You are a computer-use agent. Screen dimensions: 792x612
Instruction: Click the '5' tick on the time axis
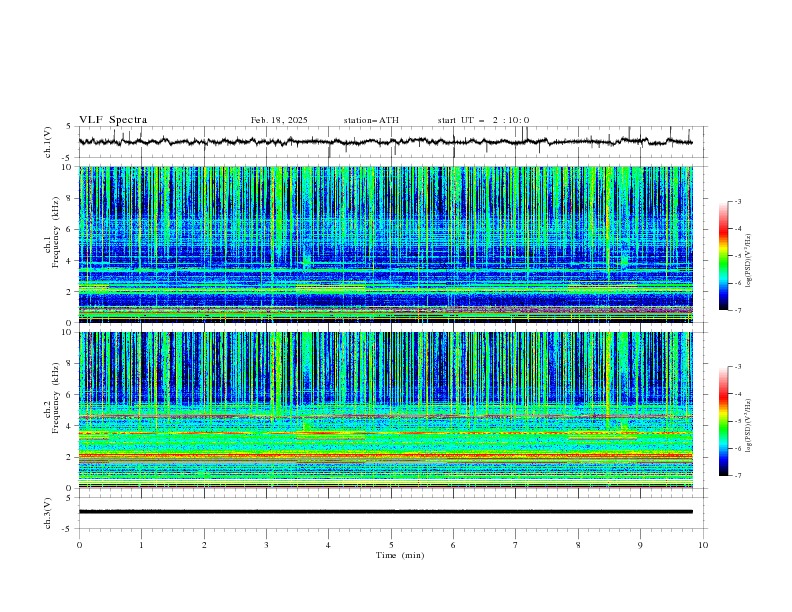[x=391, y=545]
